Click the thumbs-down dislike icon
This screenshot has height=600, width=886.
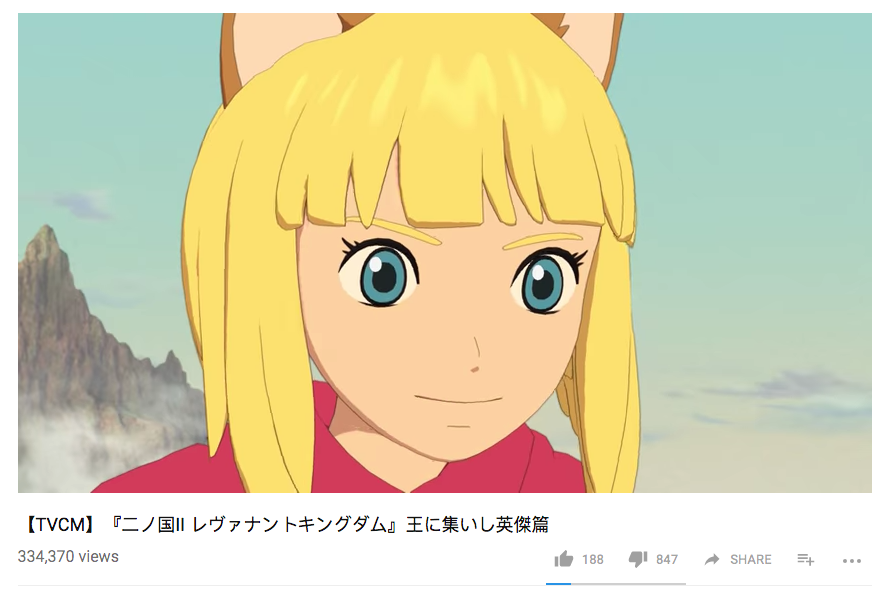(638, 559)
